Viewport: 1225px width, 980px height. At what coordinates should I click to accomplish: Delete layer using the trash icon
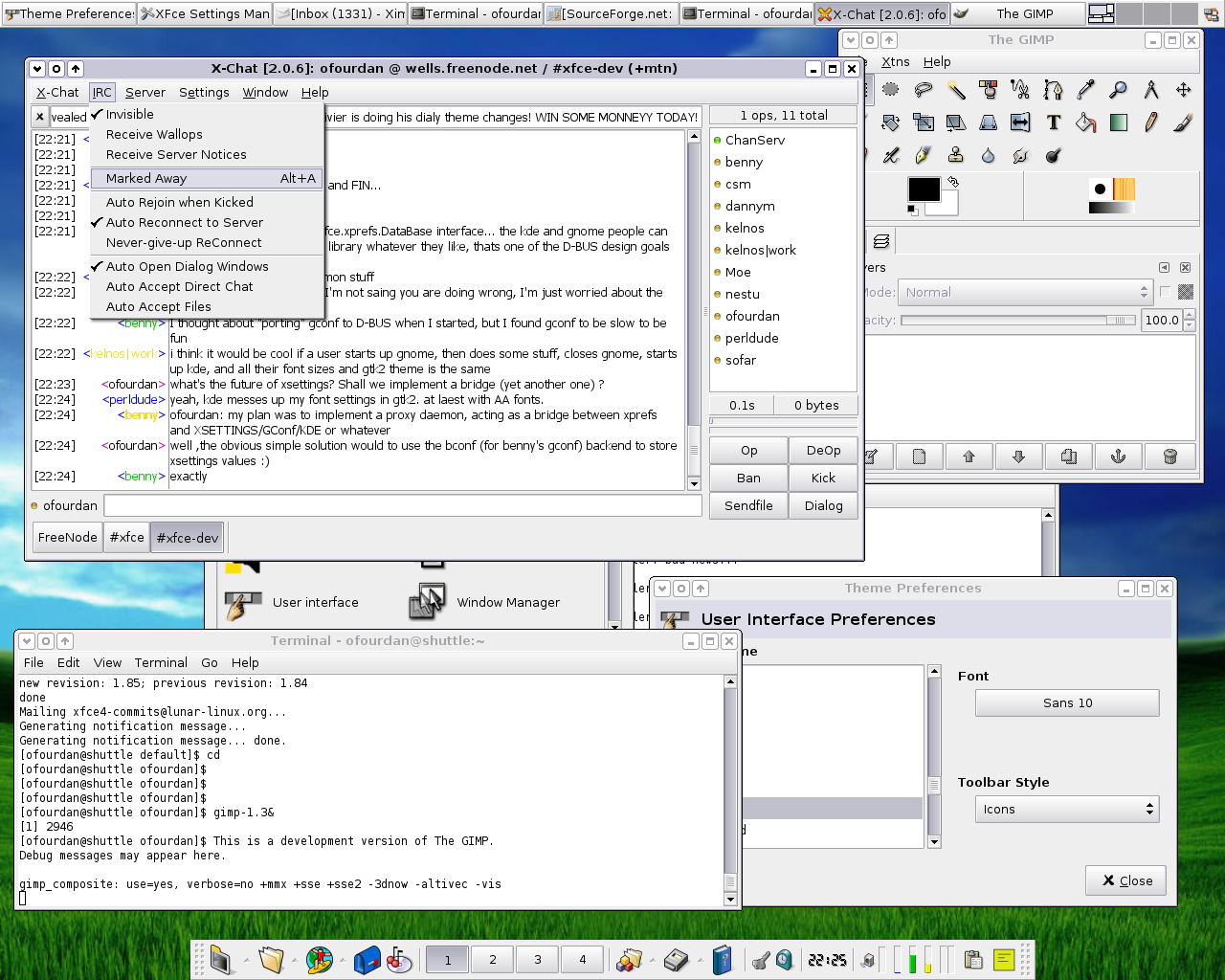(1169, 457)
